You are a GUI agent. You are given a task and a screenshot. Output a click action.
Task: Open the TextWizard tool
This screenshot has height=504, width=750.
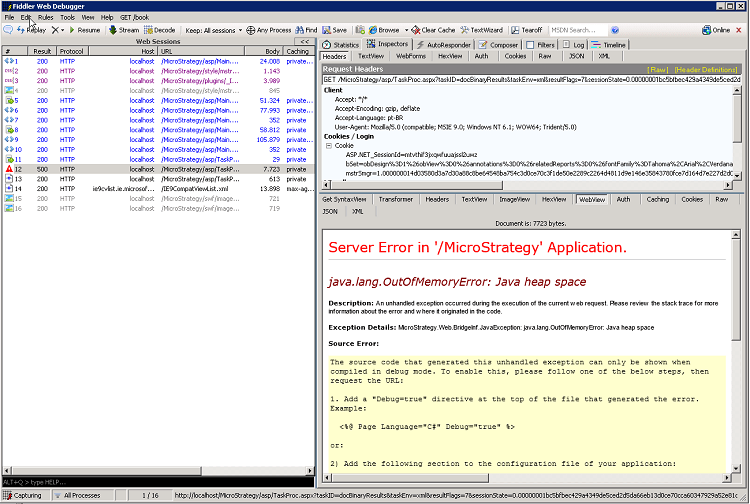coord(482,30)
